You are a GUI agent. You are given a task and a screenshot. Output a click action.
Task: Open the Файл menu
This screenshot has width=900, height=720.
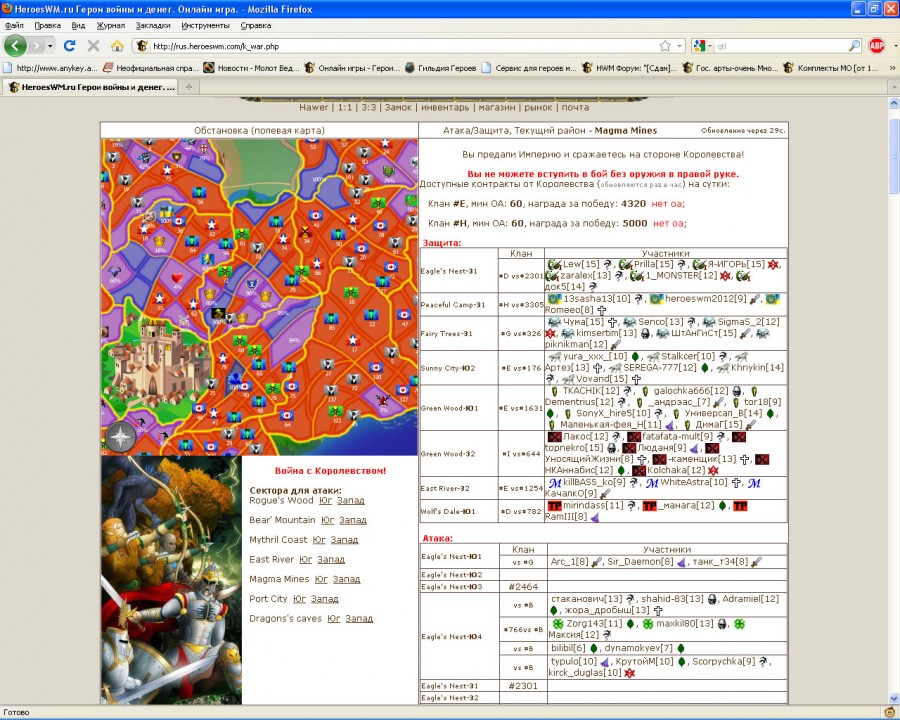pos(14,25)
